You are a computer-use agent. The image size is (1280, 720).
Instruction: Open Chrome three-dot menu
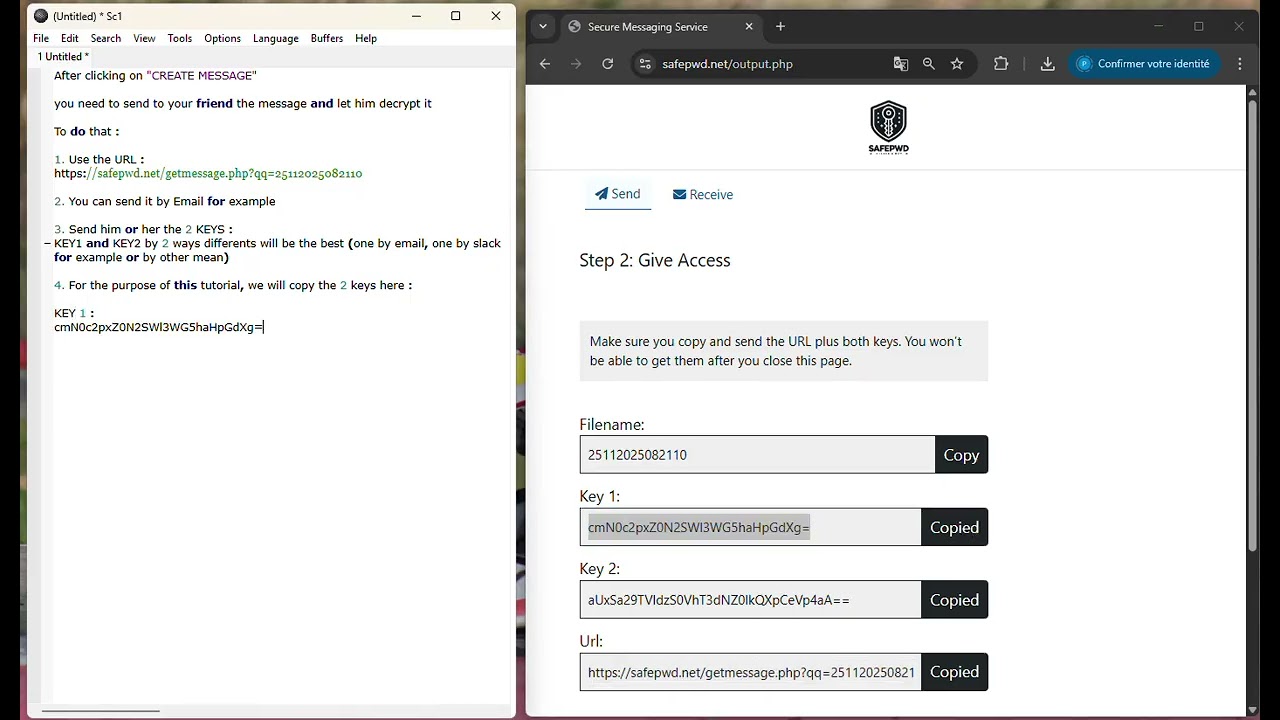pyautogui.click(x=1240, y=64)
